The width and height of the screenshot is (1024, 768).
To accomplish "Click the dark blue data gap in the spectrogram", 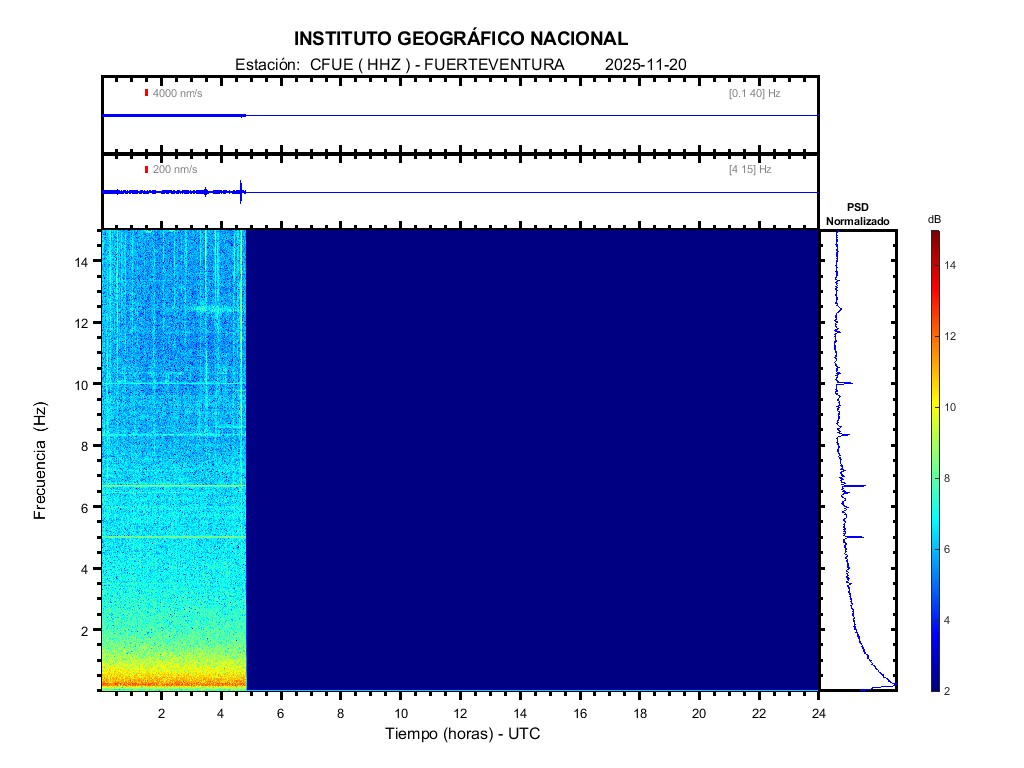I will click(530, 460).
